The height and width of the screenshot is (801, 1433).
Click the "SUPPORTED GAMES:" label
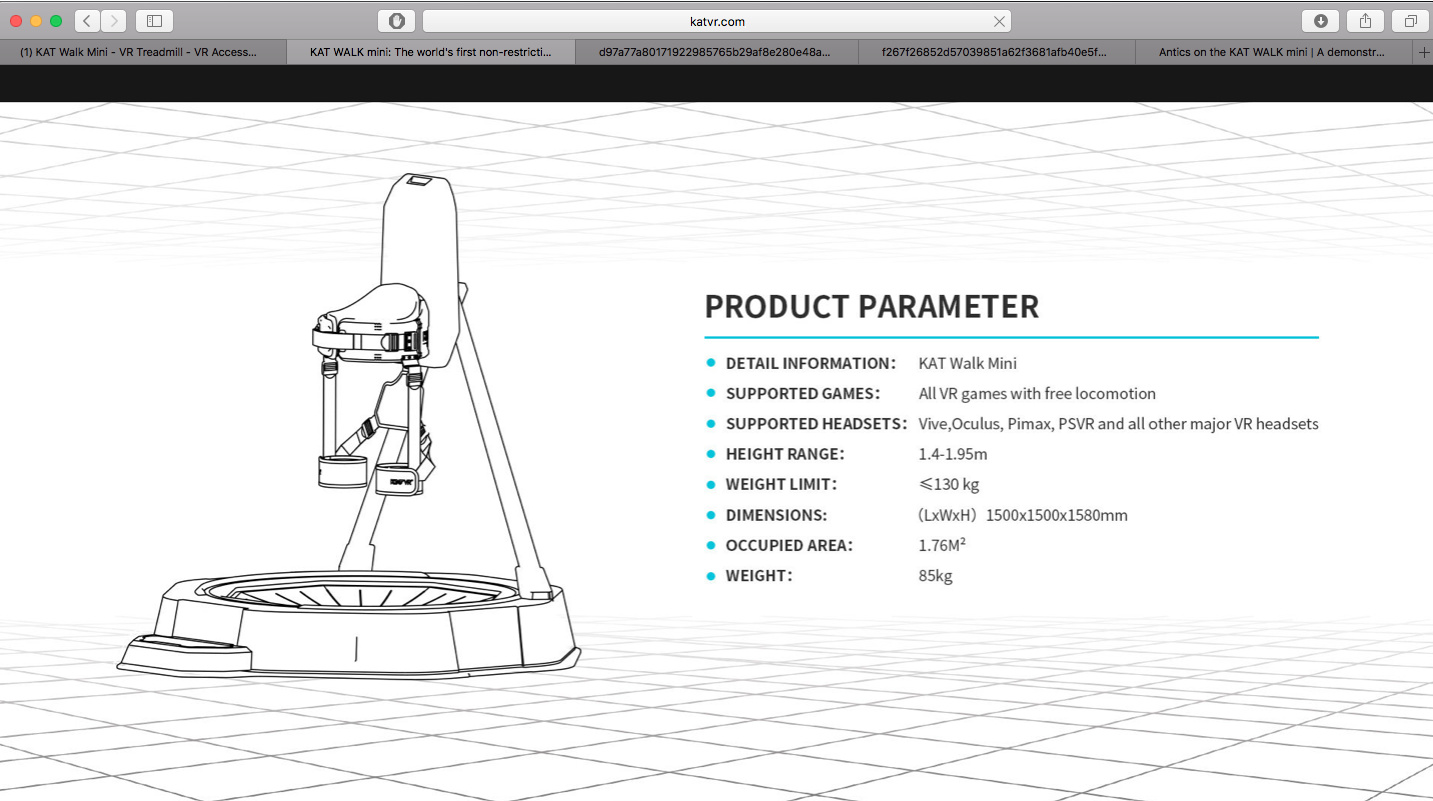coord(803,394)
